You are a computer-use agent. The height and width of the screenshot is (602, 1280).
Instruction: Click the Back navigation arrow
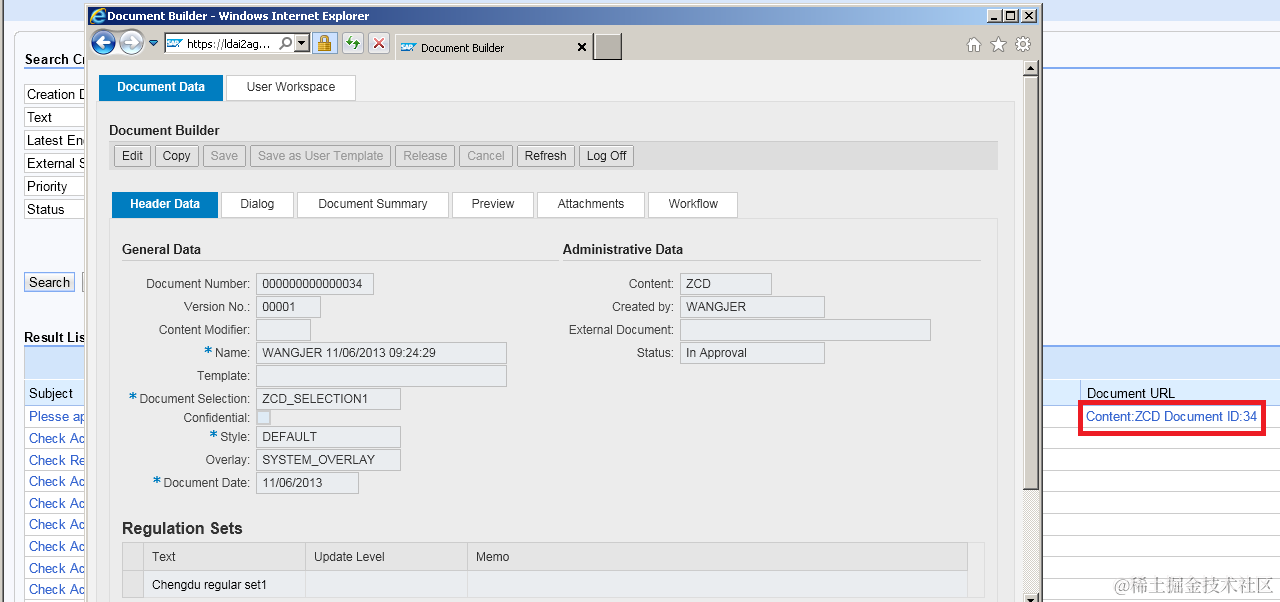pos(103,42)
